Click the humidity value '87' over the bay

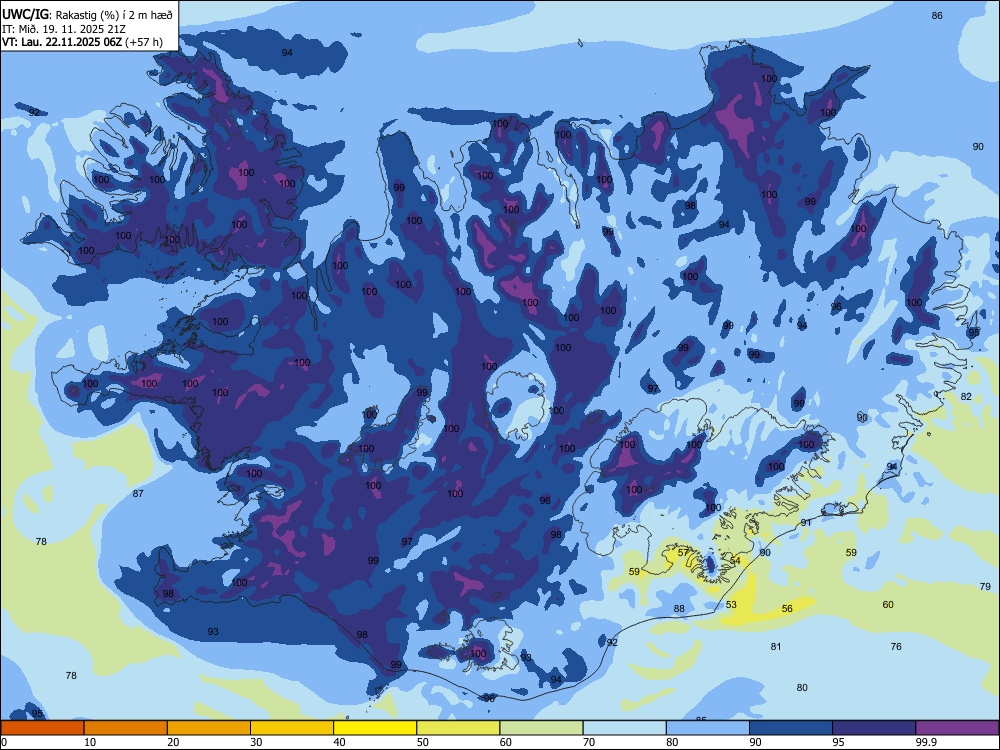pos(138,493)
